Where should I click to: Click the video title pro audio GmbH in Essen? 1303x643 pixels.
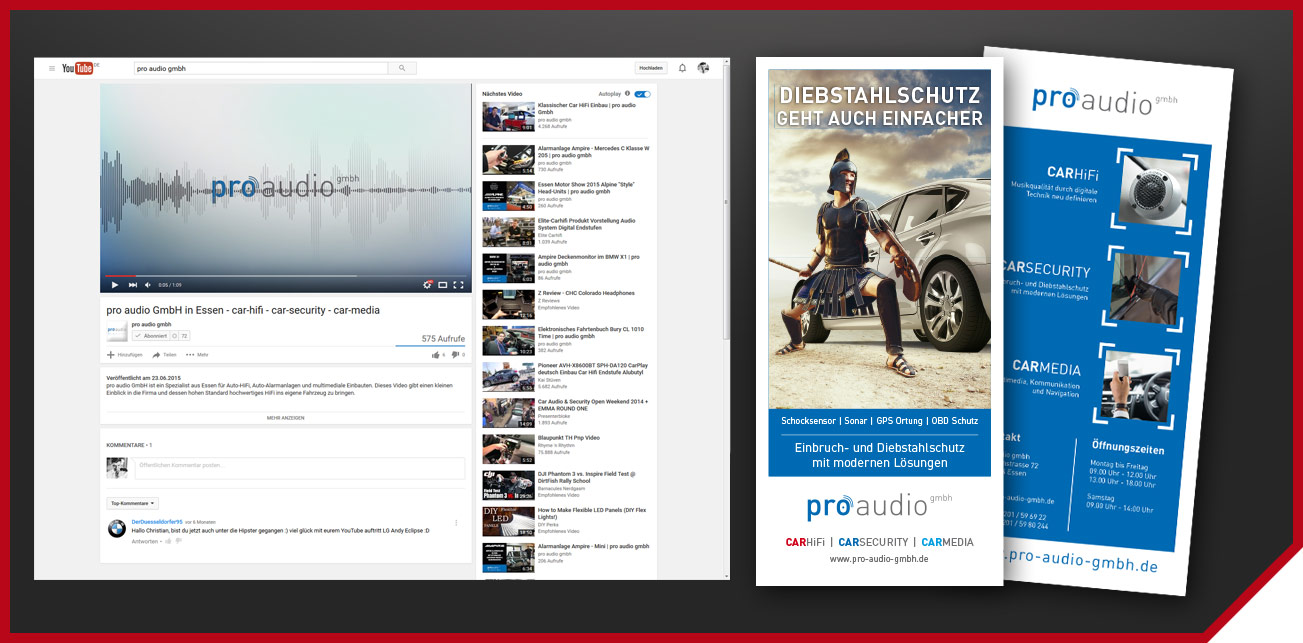[243, 310]
